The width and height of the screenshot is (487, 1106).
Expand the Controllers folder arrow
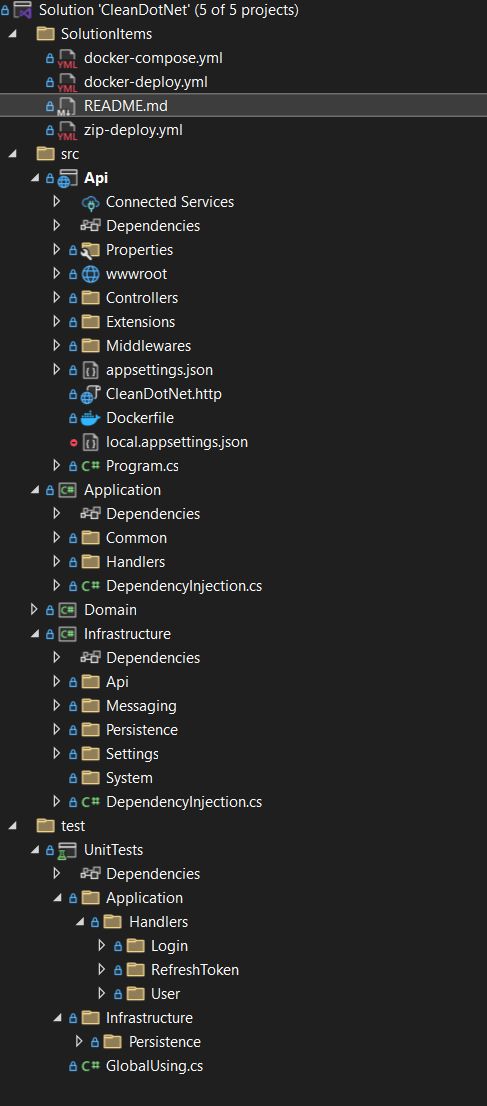pos(57,298)
